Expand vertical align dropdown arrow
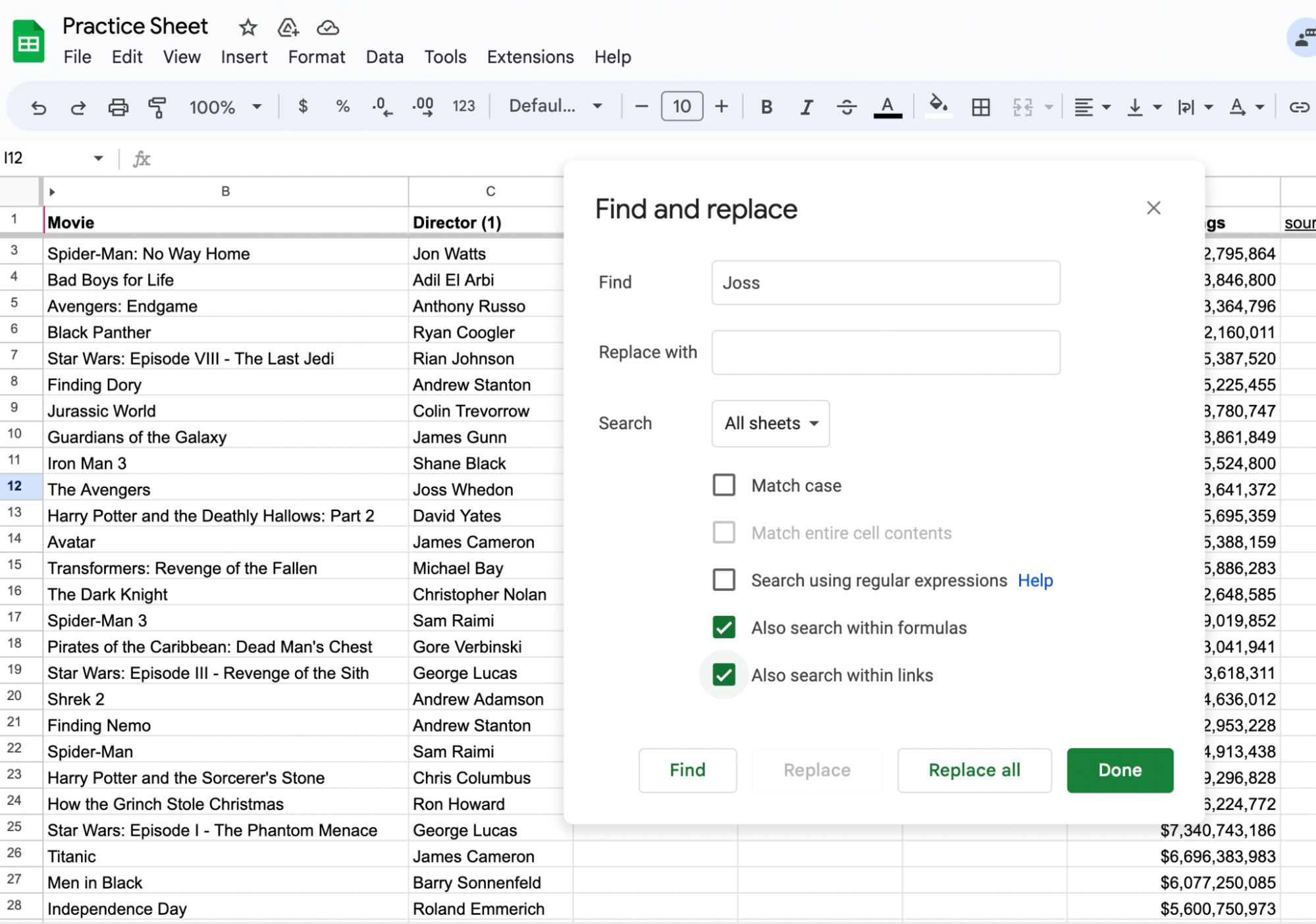Screen dimensions: 1316x924 pos(1157,107)
